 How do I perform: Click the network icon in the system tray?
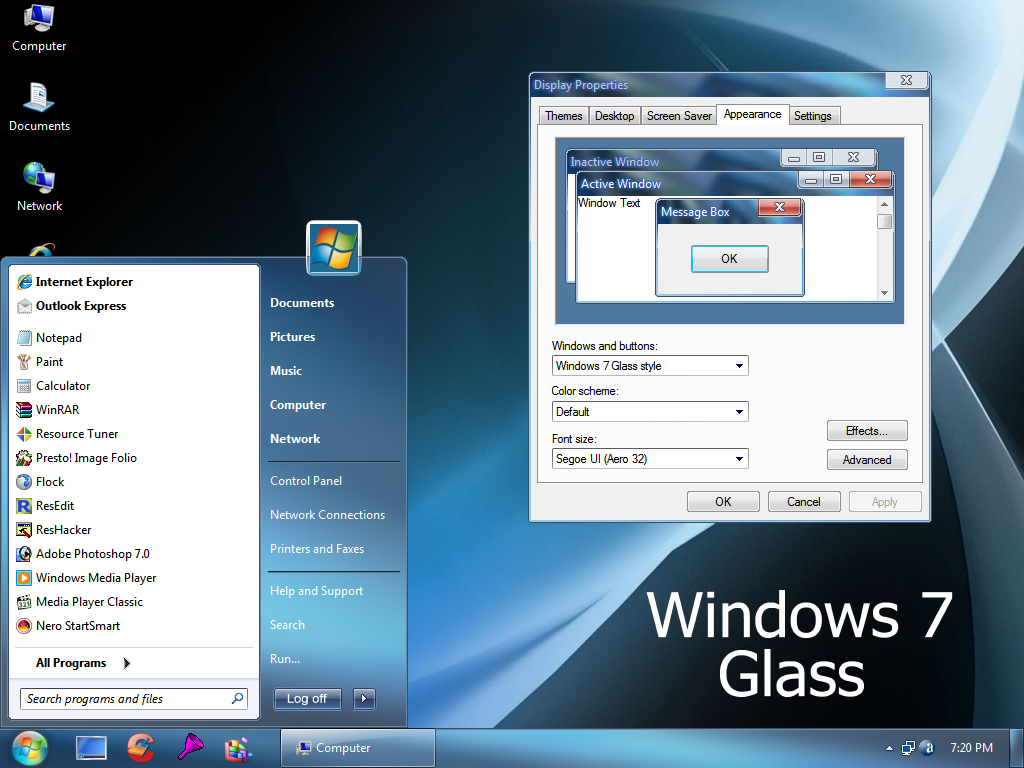coord(908,747)
